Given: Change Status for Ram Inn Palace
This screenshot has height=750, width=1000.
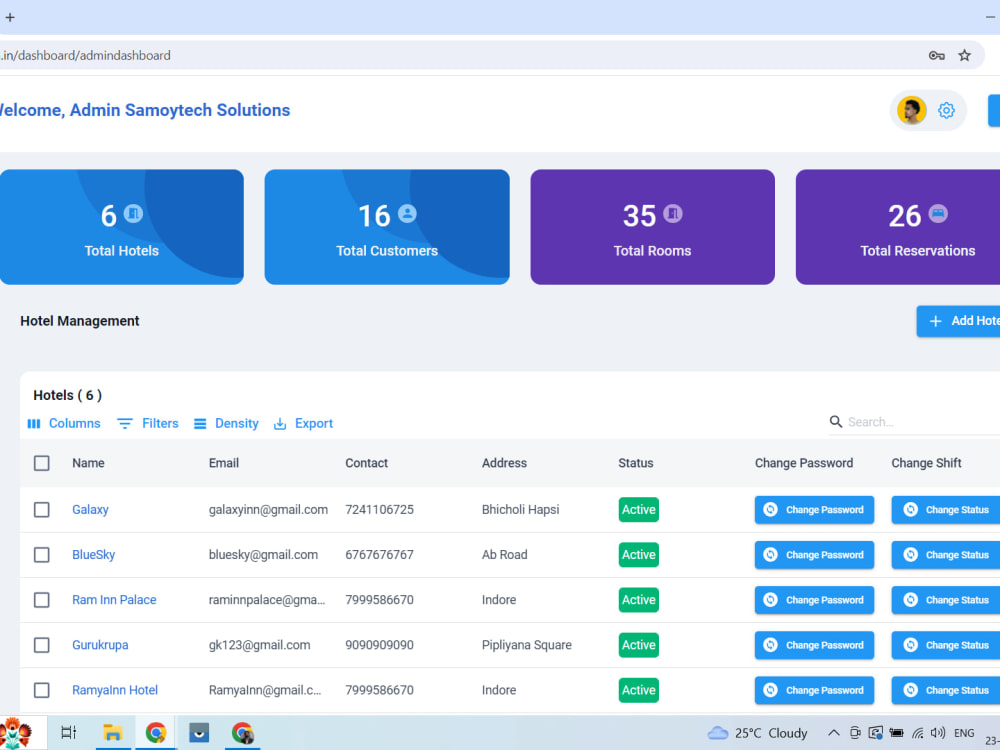Looking at the screenshot, I should 946,600.
